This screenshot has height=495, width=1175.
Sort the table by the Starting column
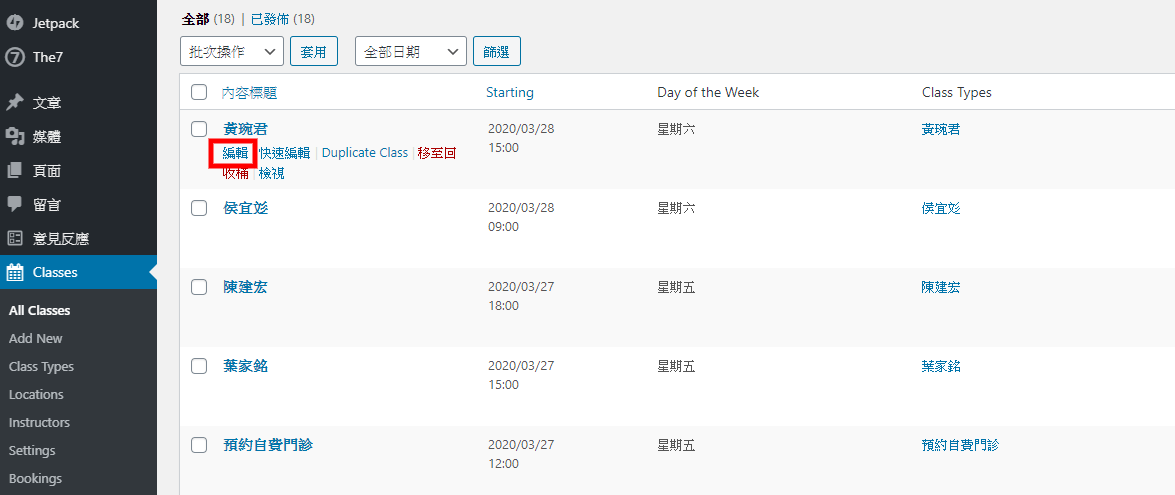[510, 92]
